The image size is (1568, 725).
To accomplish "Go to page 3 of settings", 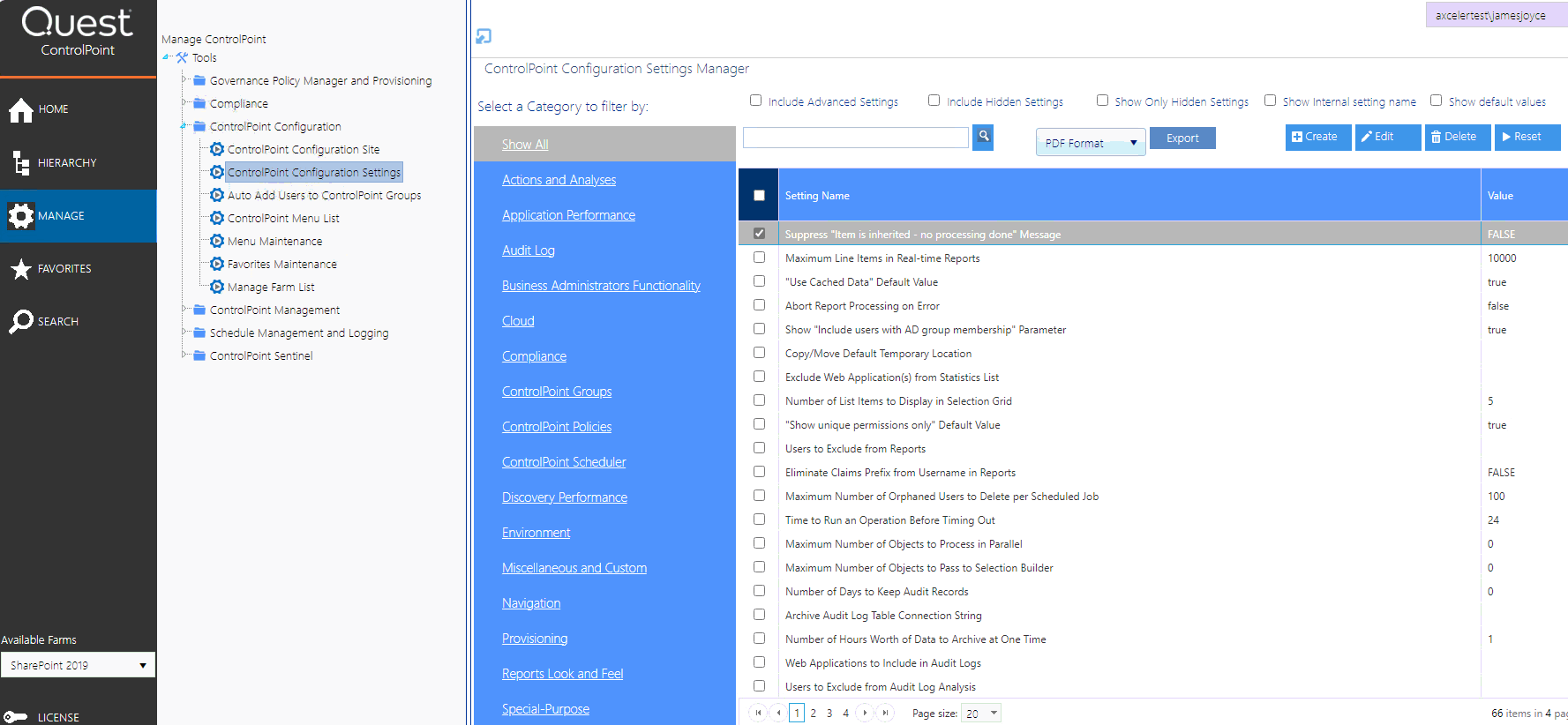I will tap(829, 714).
